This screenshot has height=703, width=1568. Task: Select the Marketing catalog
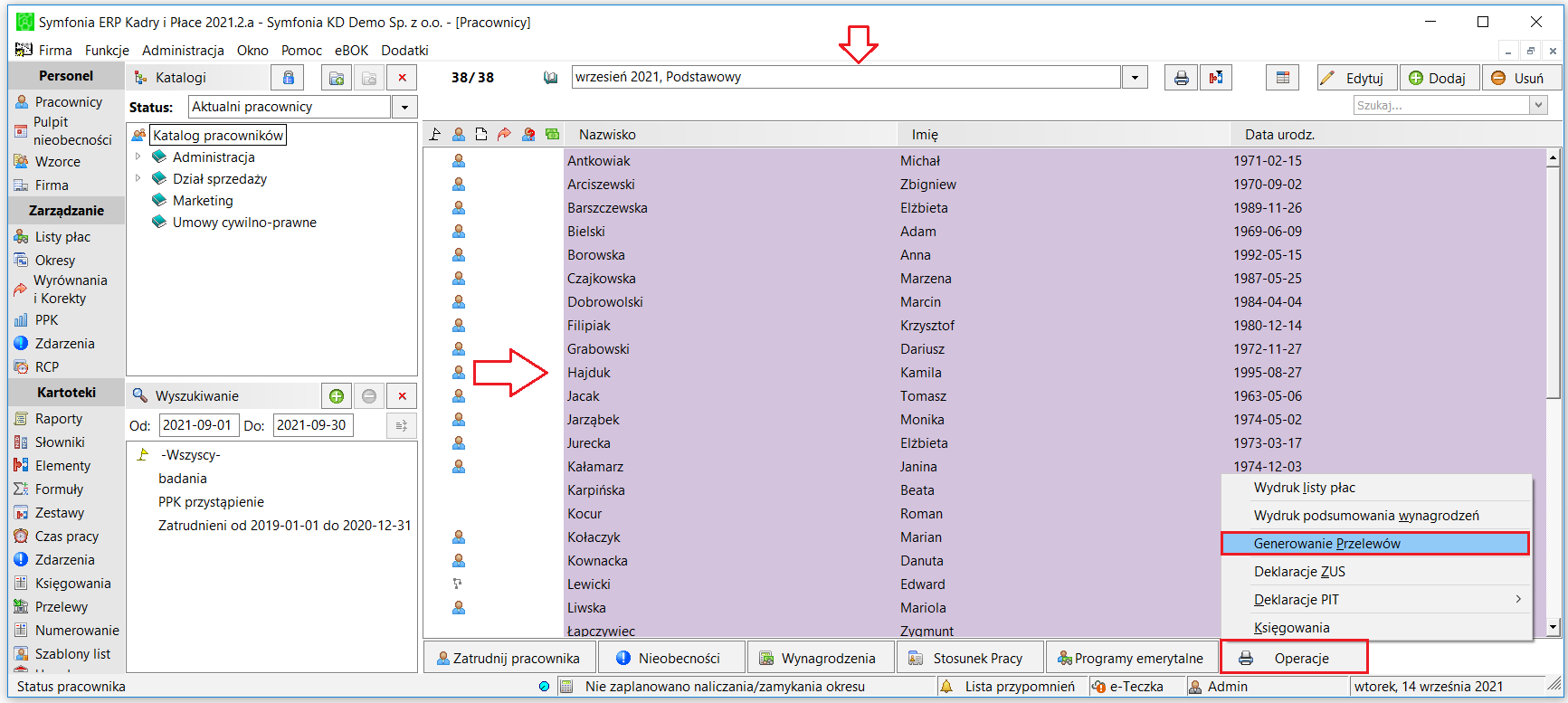[203, 201]
